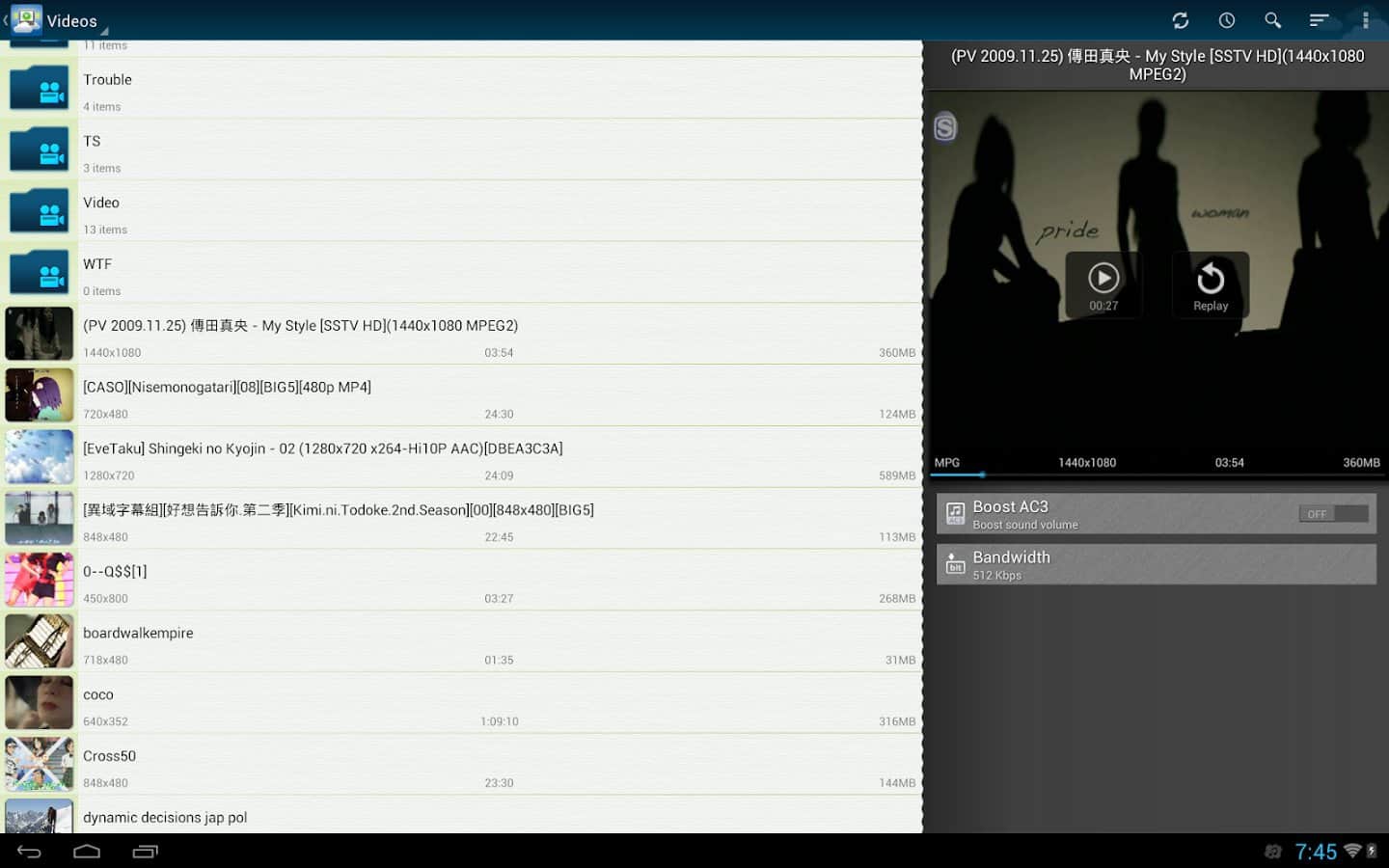Click the coco video thumbnail
Viewport: 1389px width, 868px height.
coord(40,703)
